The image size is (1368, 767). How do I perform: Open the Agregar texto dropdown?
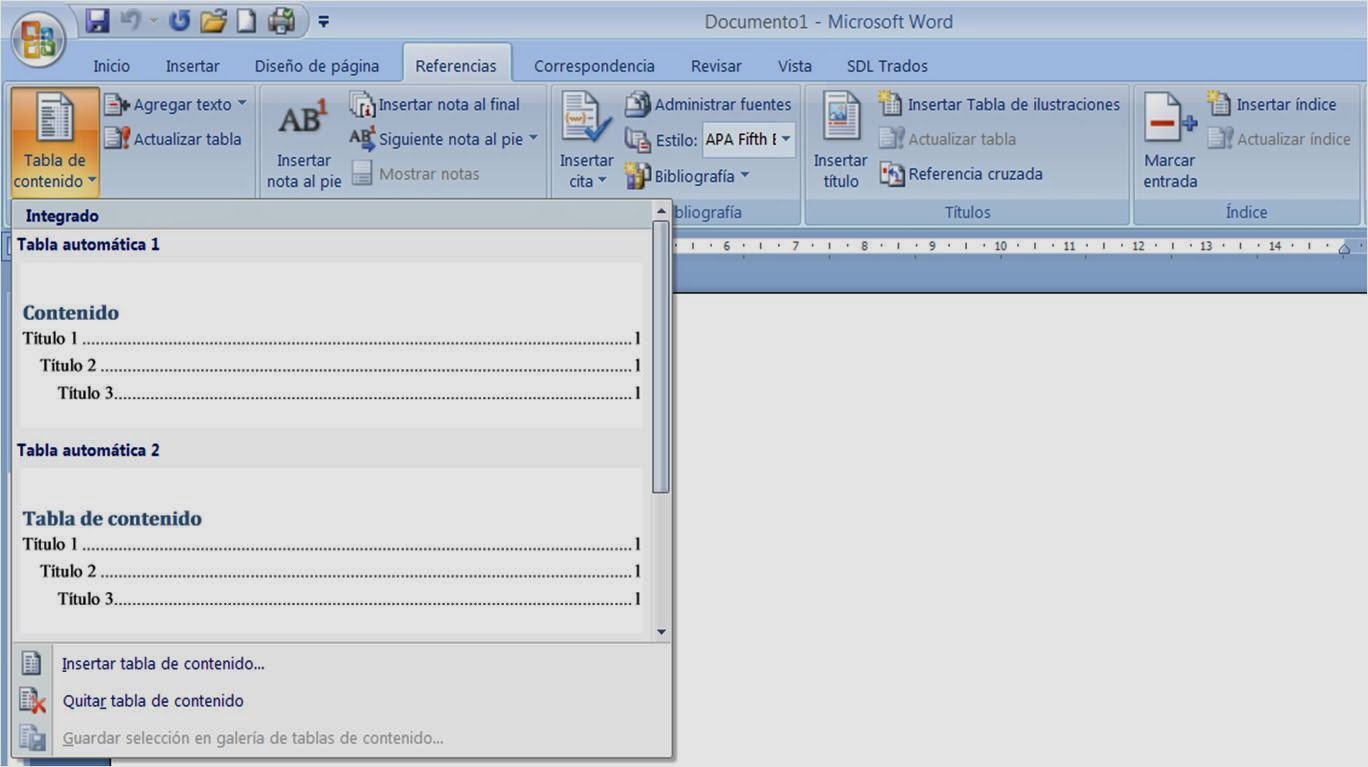[x=175, y=104]
